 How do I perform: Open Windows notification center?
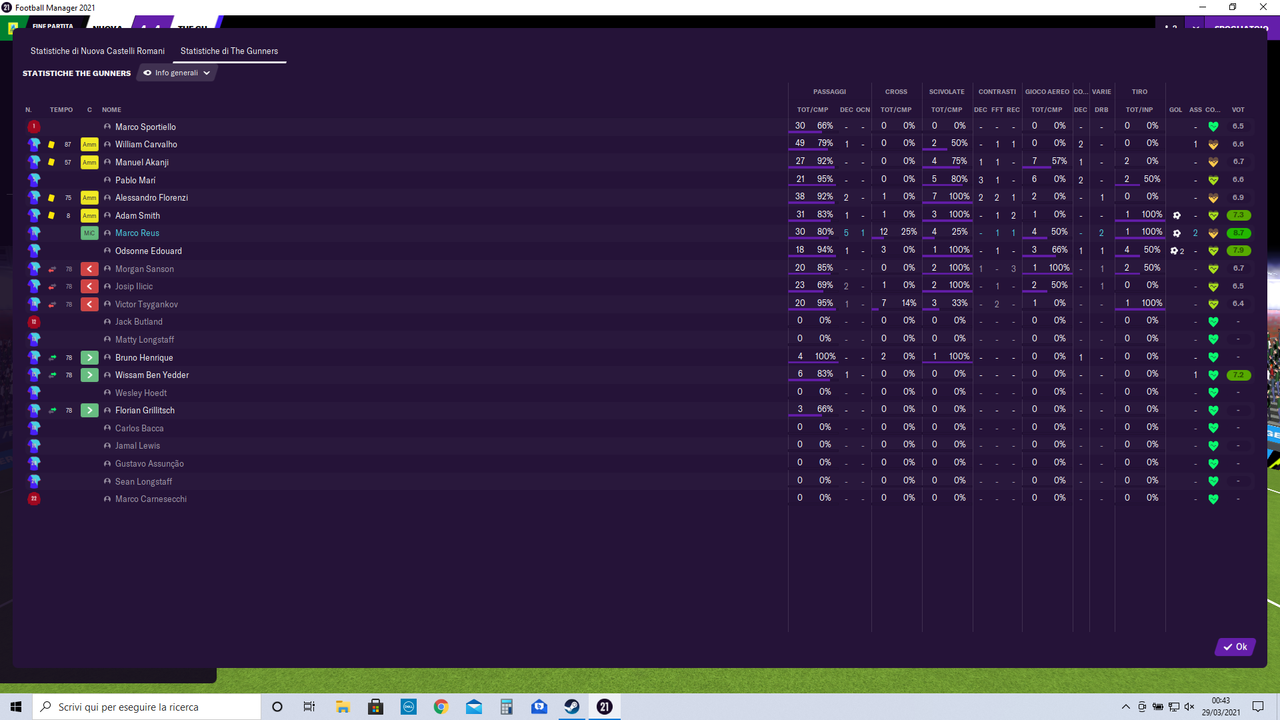click(x=1259, y=707)
